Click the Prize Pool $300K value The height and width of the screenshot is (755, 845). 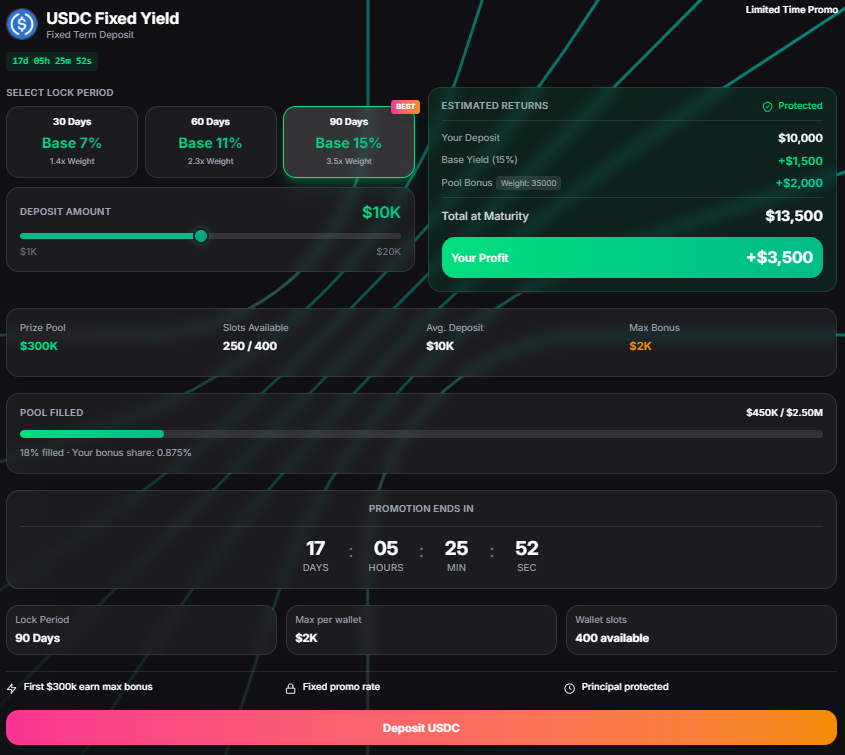tap(39, 346)
